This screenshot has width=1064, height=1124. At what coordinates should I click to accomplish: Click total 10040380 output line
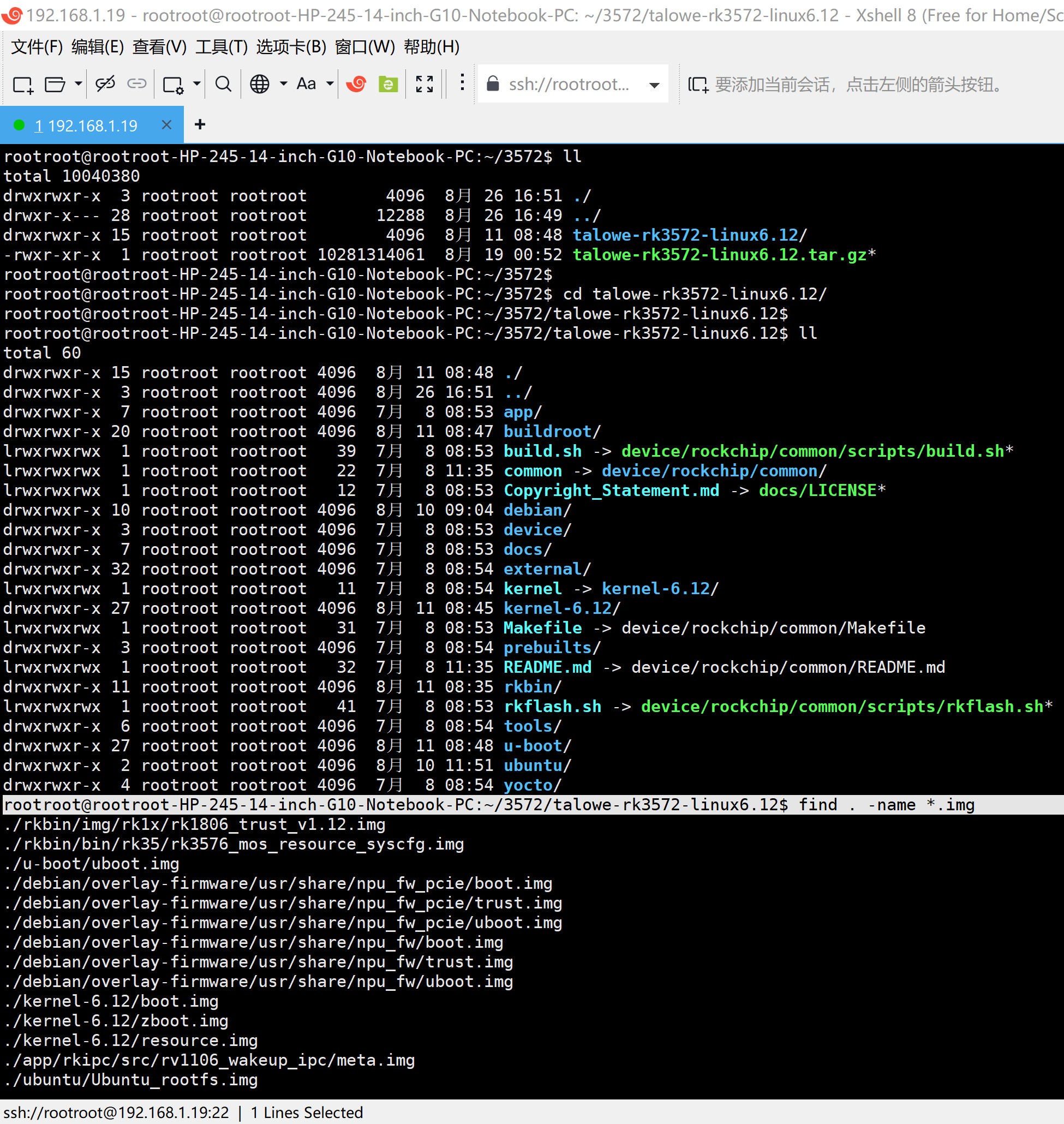(71, 176)
